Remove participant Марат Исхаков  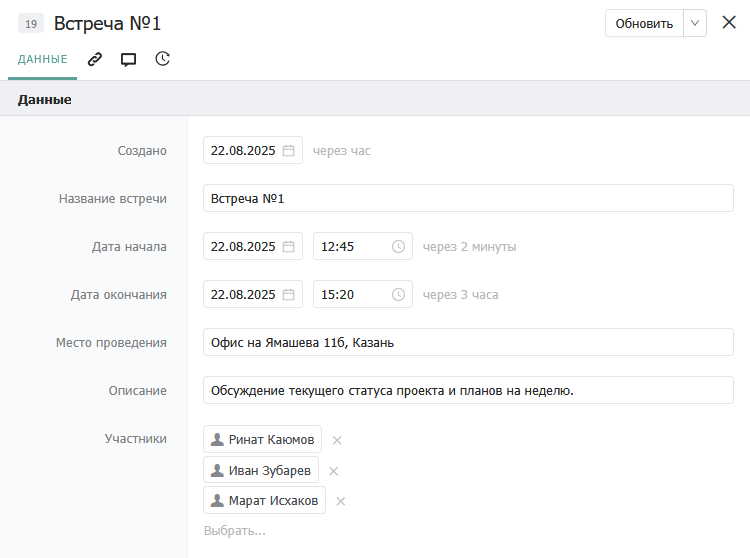(341, 501)
